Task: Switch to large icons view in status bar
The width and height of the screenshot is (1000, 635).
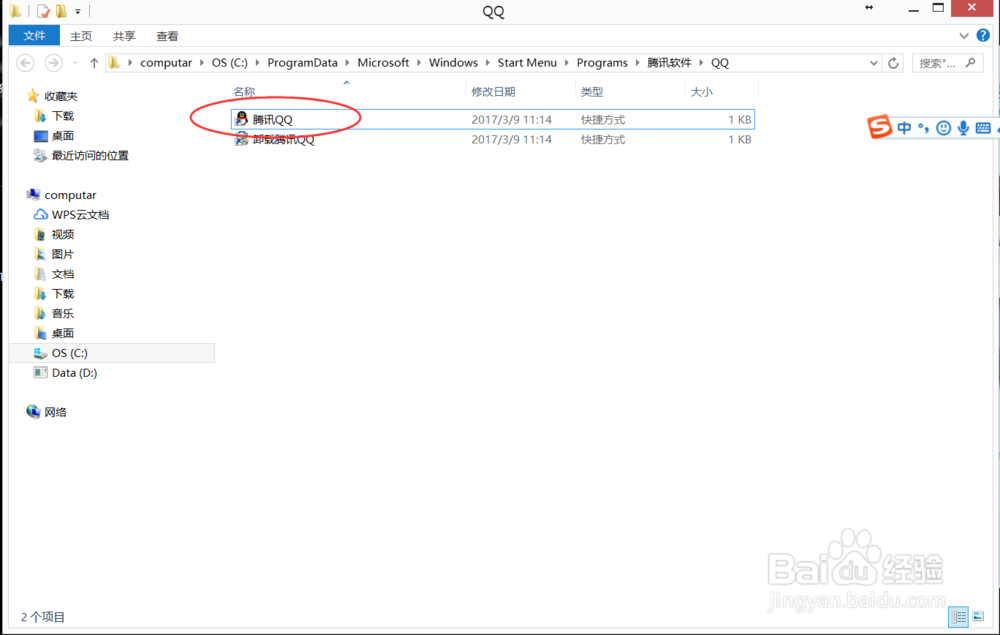Action: coord(978,617)
